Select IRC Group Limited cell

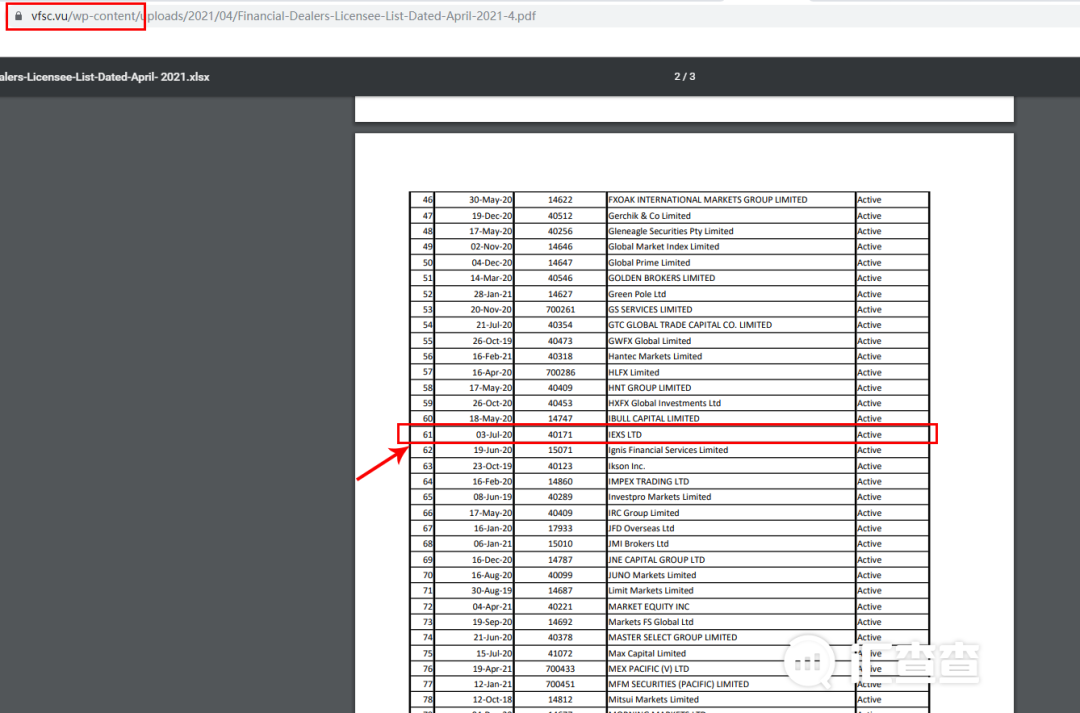(731, 513)
